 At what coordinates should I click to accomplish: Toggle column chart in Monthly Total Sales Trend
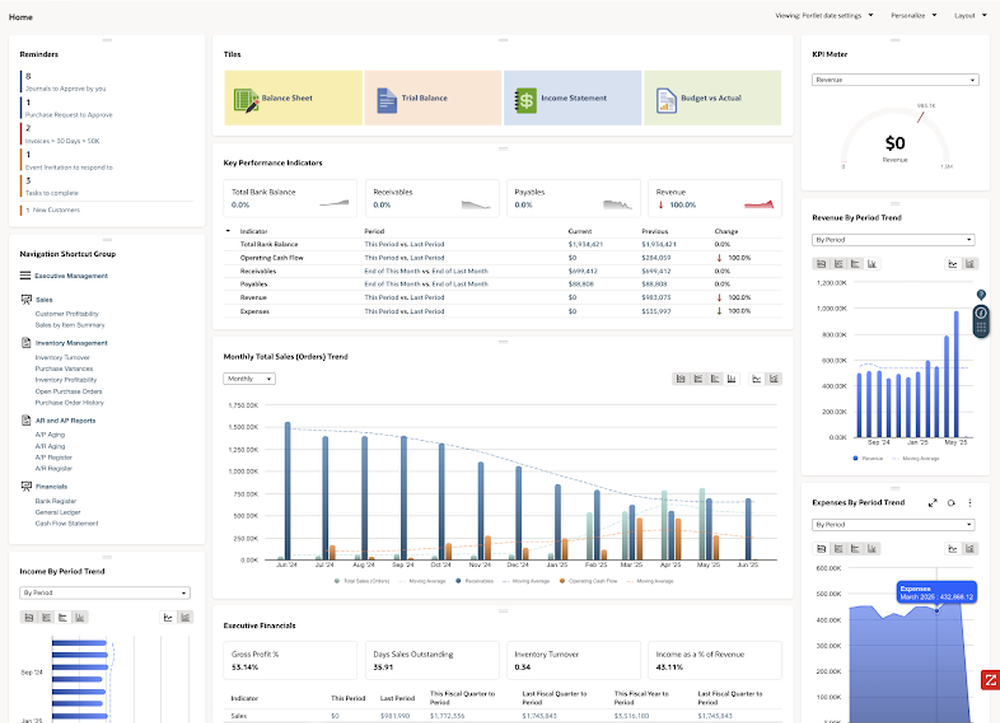click(731, 379)
